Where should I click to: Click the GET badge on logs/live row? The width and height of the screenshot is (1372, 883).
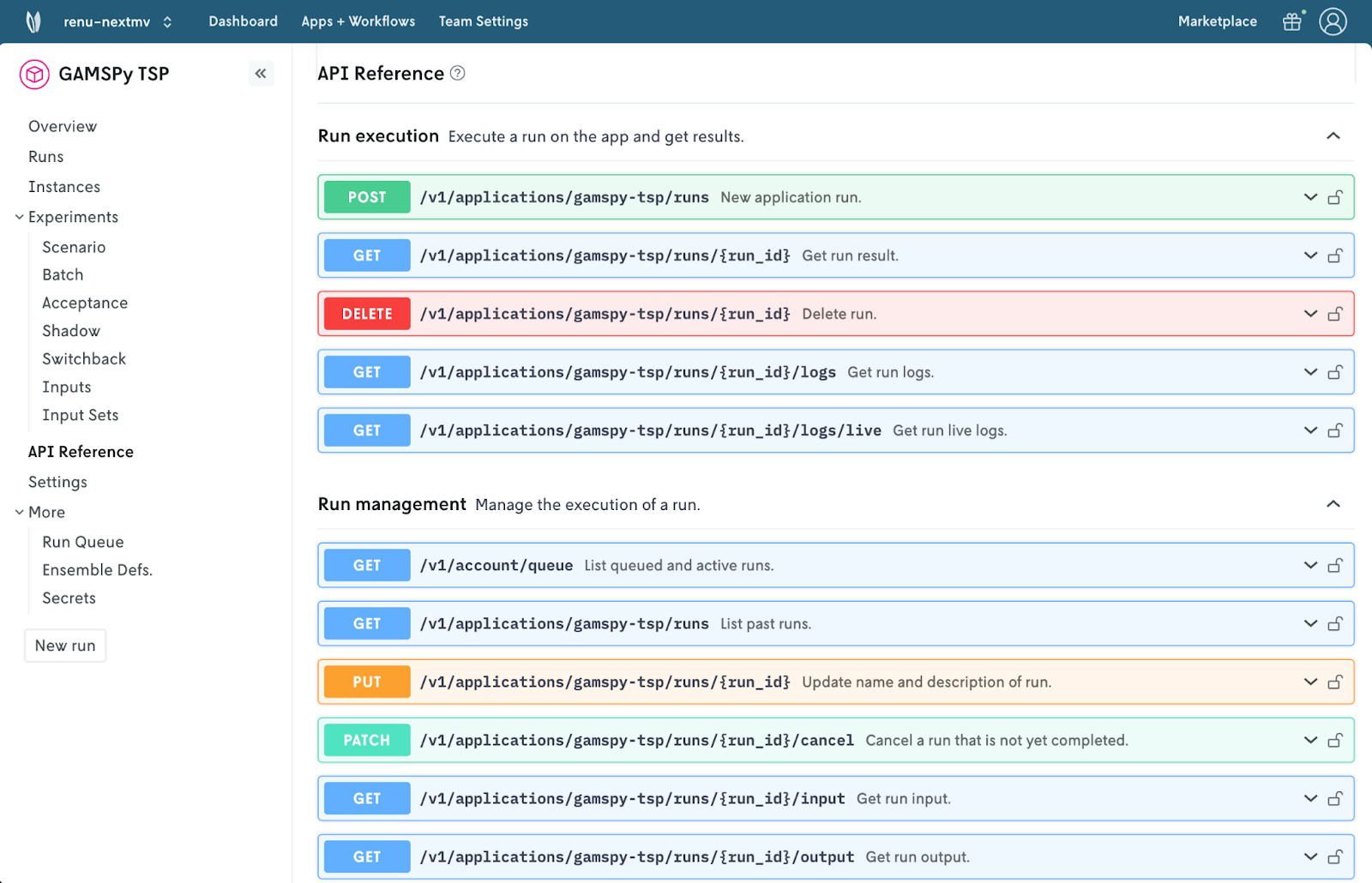(x=367, y=430)
